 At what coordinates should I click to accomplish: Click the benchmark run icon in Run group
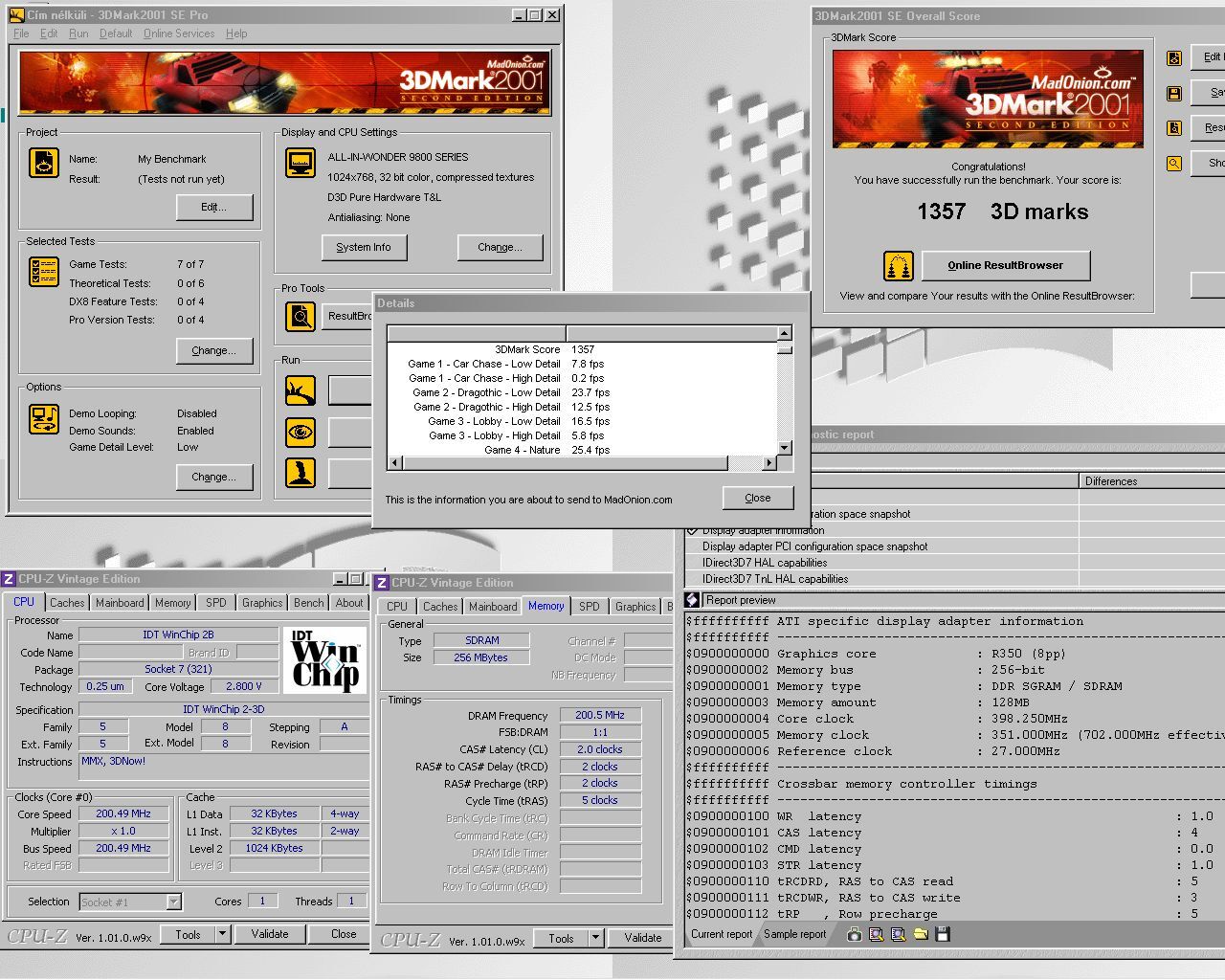point(301,390)
